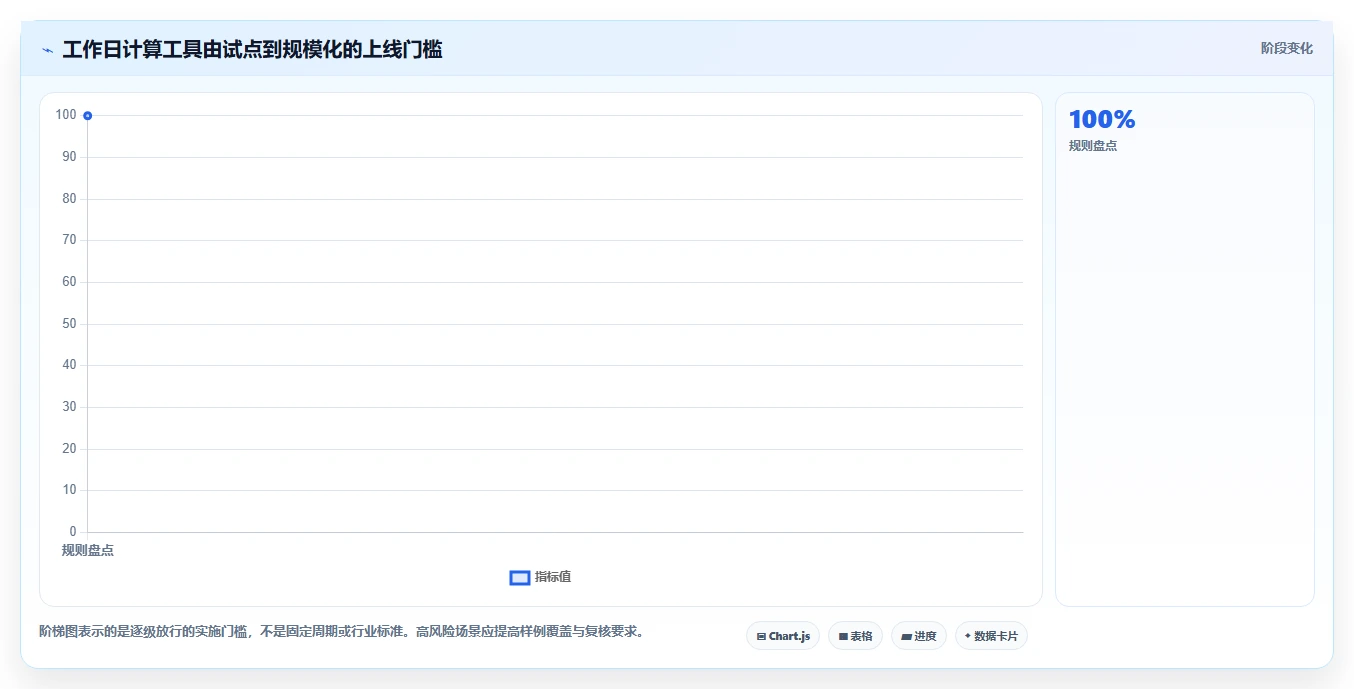Click the title icon before 工作日计算工具
The width and height of the screenshot is (1354, 689).
47,50
